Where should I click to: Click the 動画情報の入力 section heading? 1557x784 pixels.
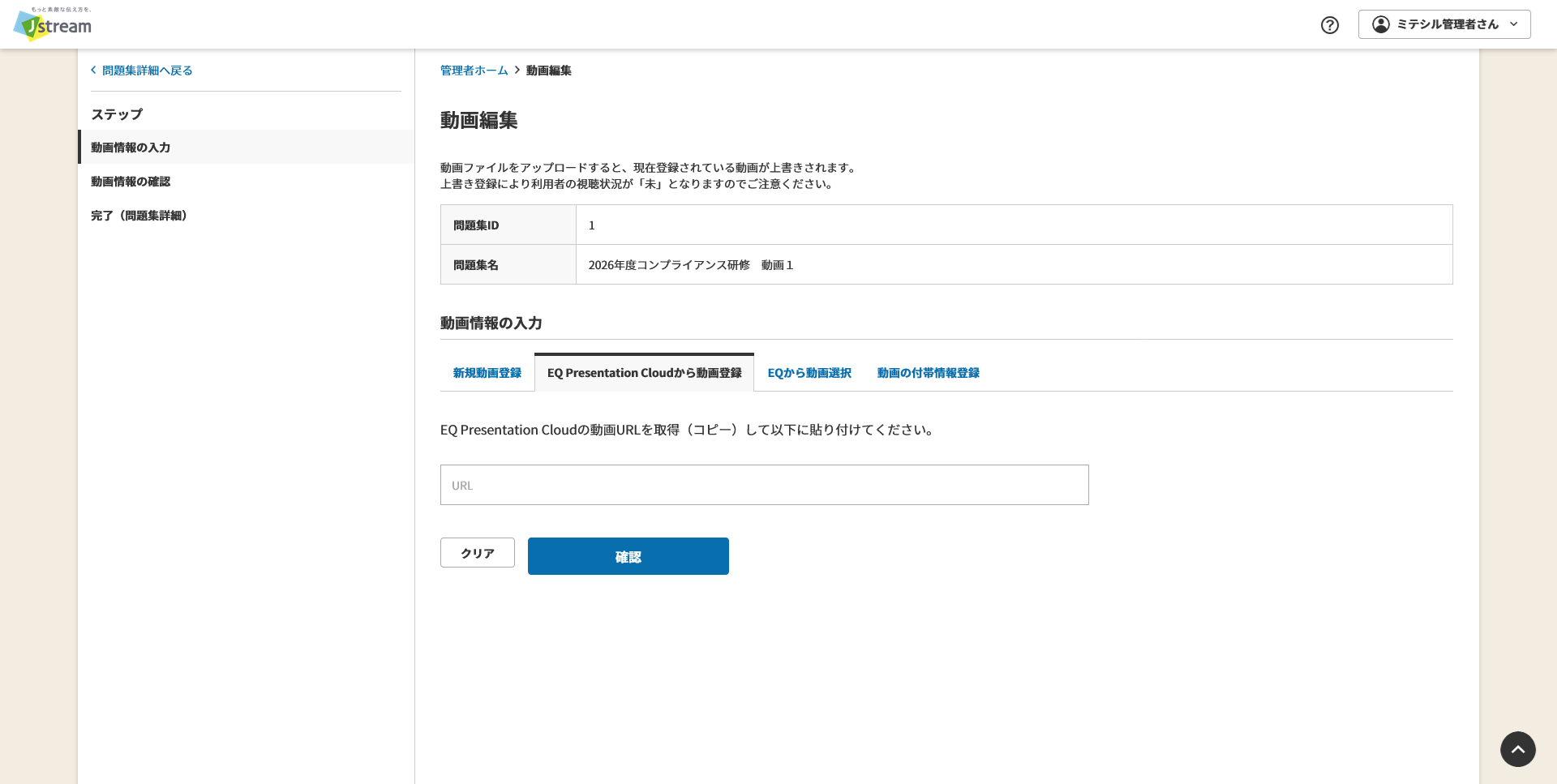491,323
